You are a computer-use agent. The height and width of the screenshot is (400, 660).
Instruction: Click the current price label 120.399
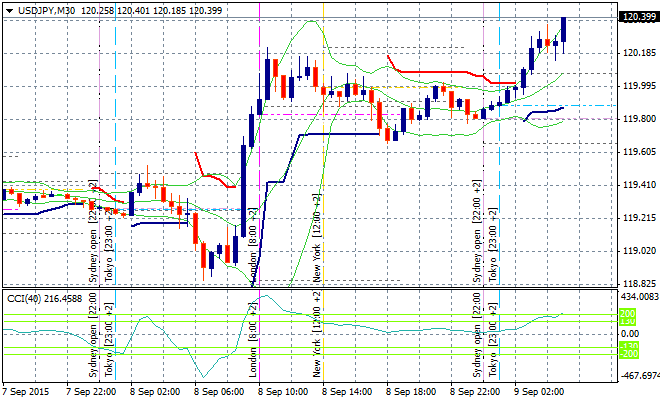(638, 17)
